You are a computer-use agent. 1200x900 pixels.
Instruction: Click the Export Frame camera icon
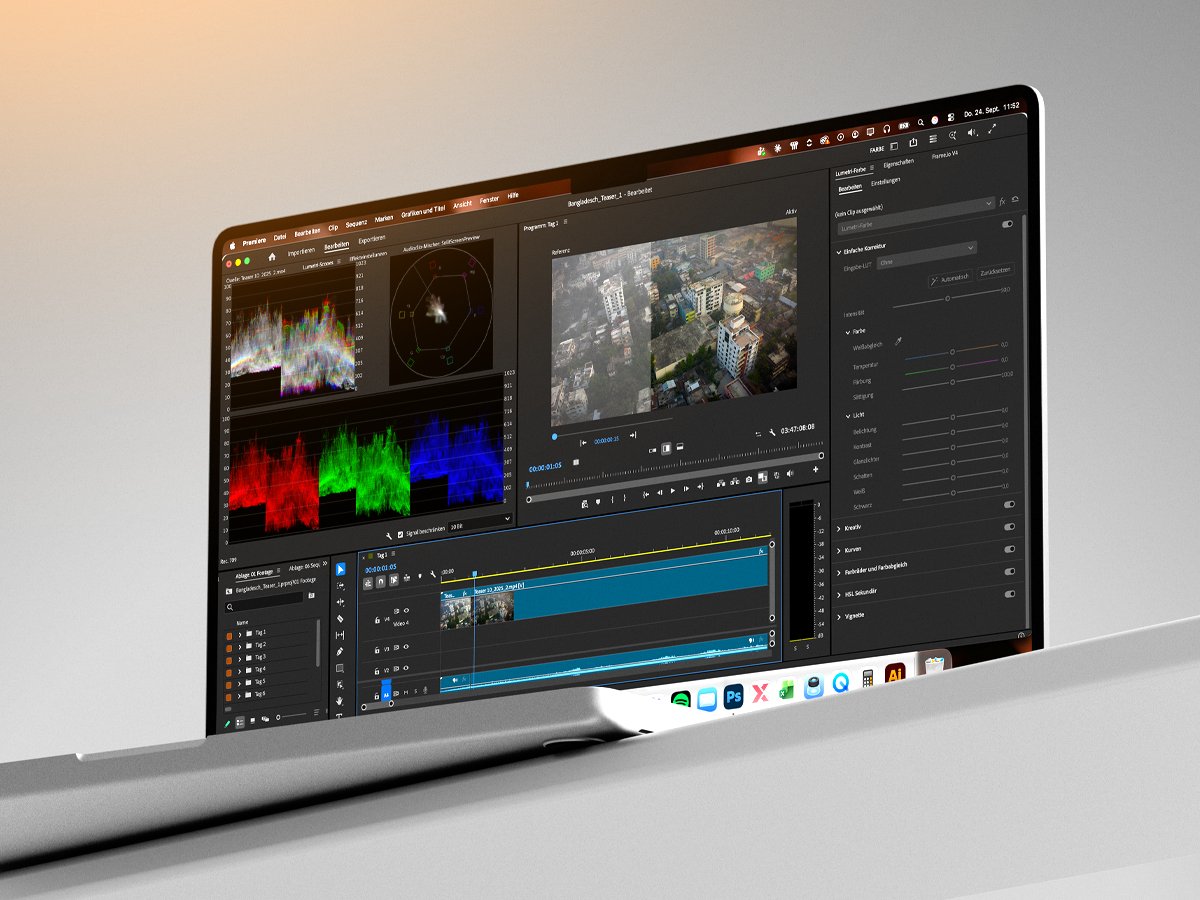point(748,480)
